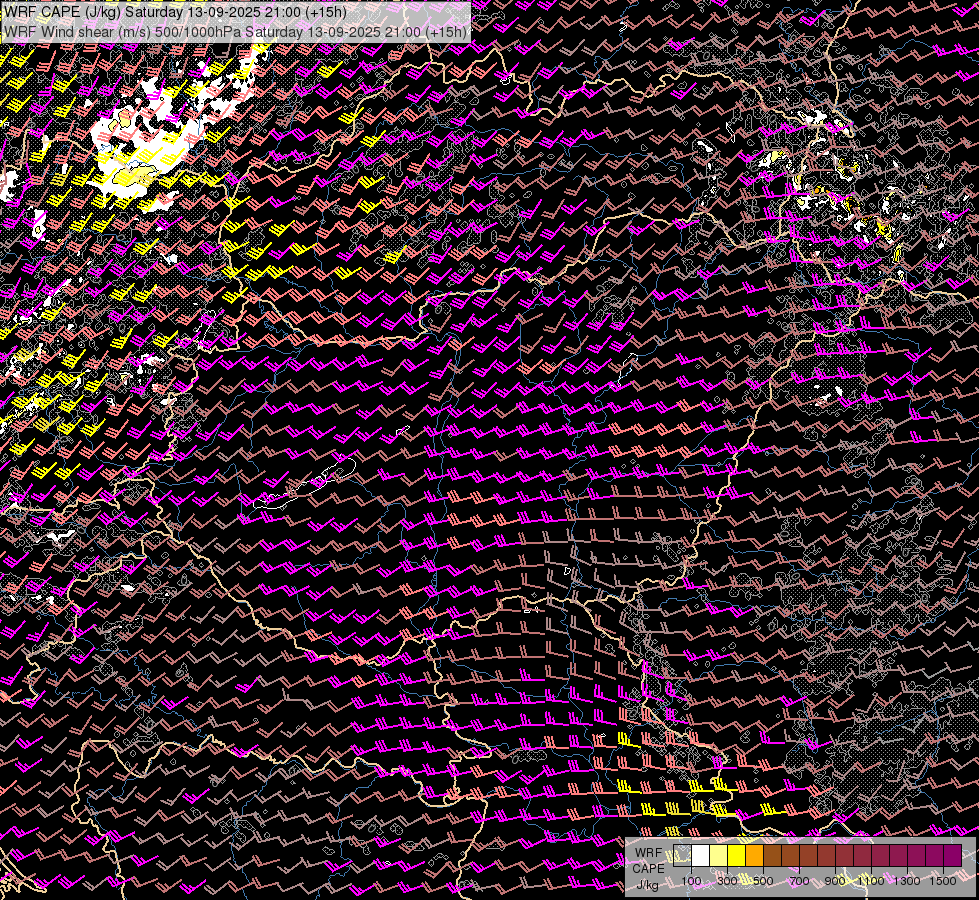
Task: Click the 500 legend value
Action: pos(763,881)
